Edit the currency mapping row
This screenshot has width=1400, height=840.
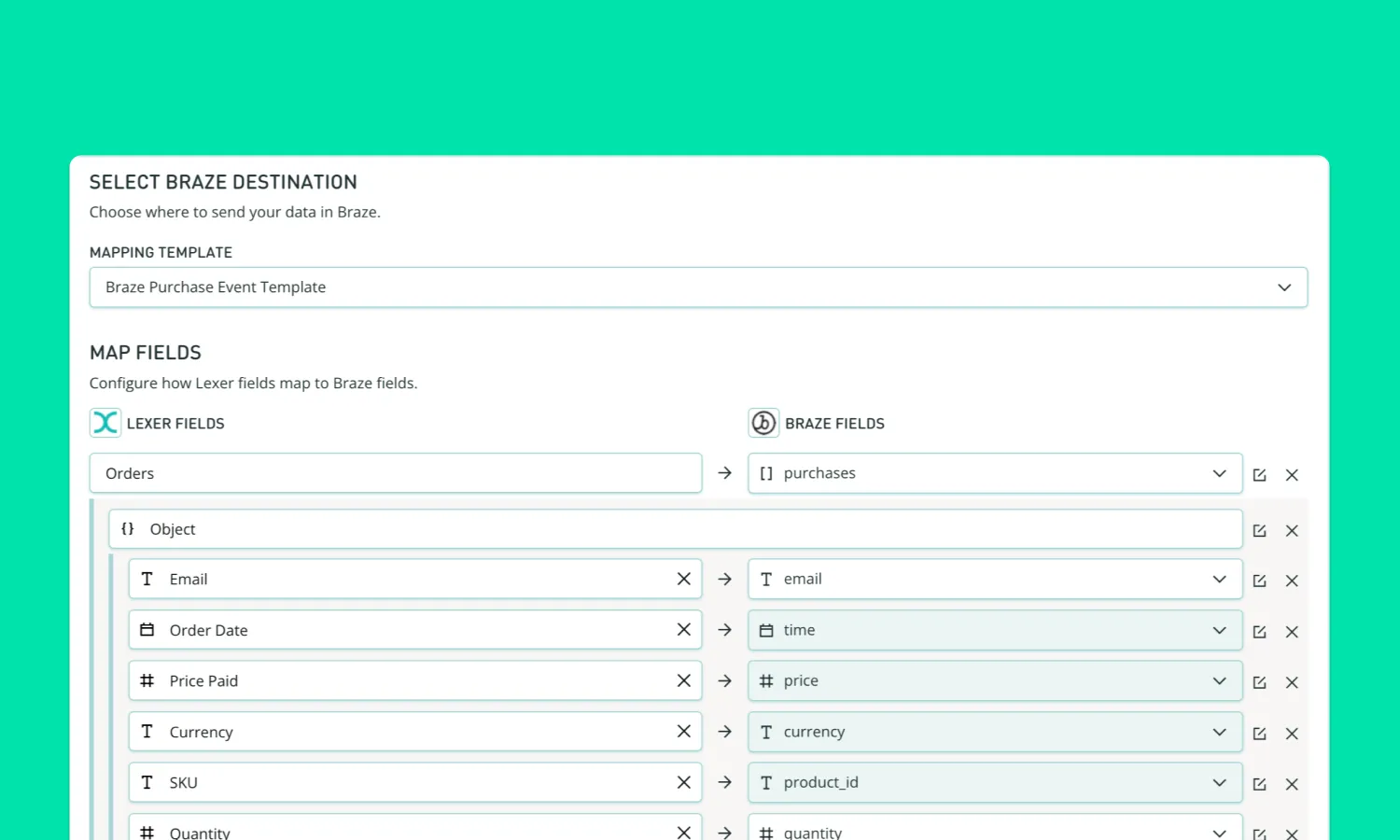1259,734
